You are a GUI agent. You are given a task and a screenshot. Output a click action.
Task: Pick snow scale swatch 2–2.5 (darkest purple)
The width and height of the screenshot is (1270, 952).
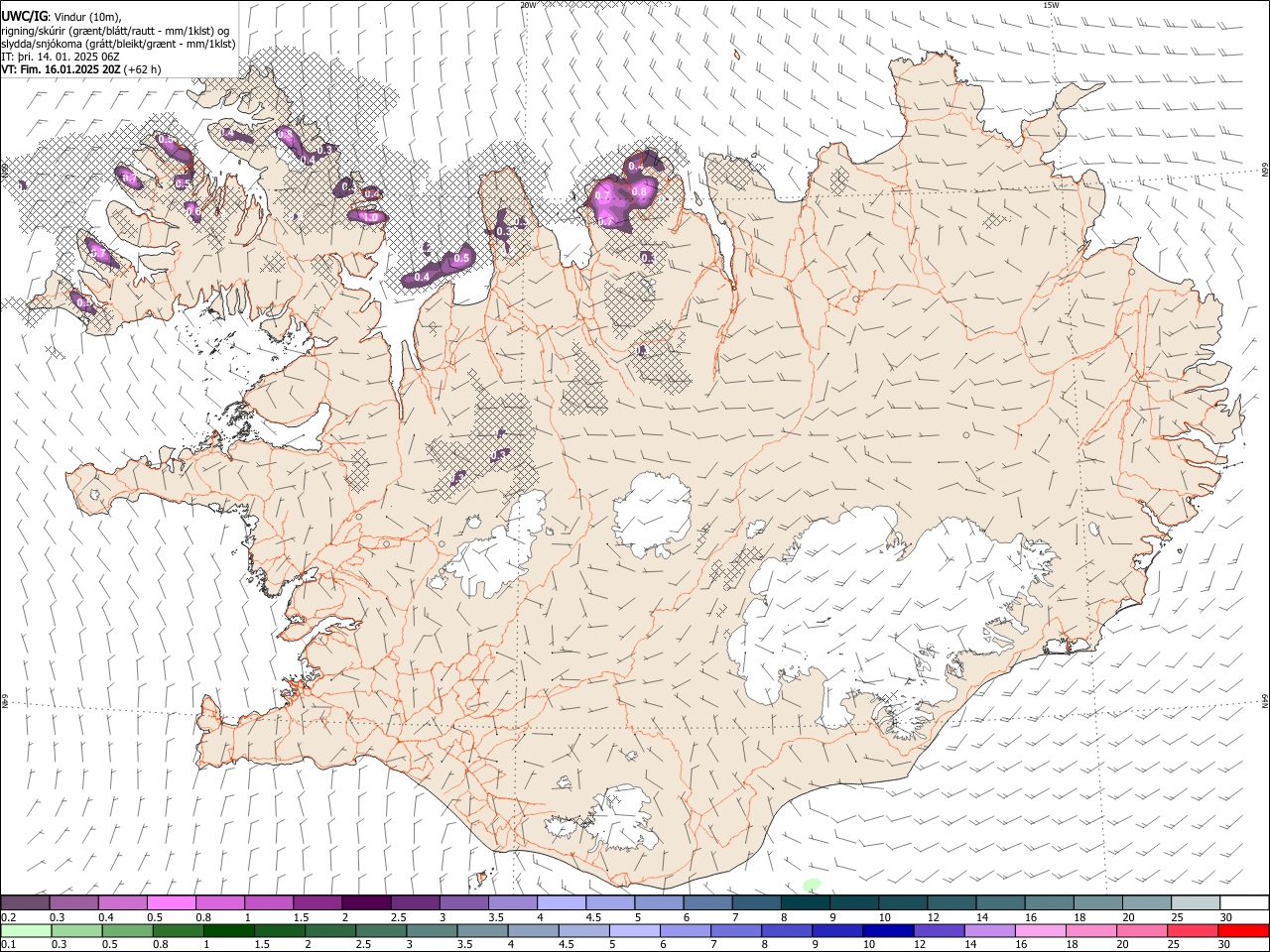point(366,903)
